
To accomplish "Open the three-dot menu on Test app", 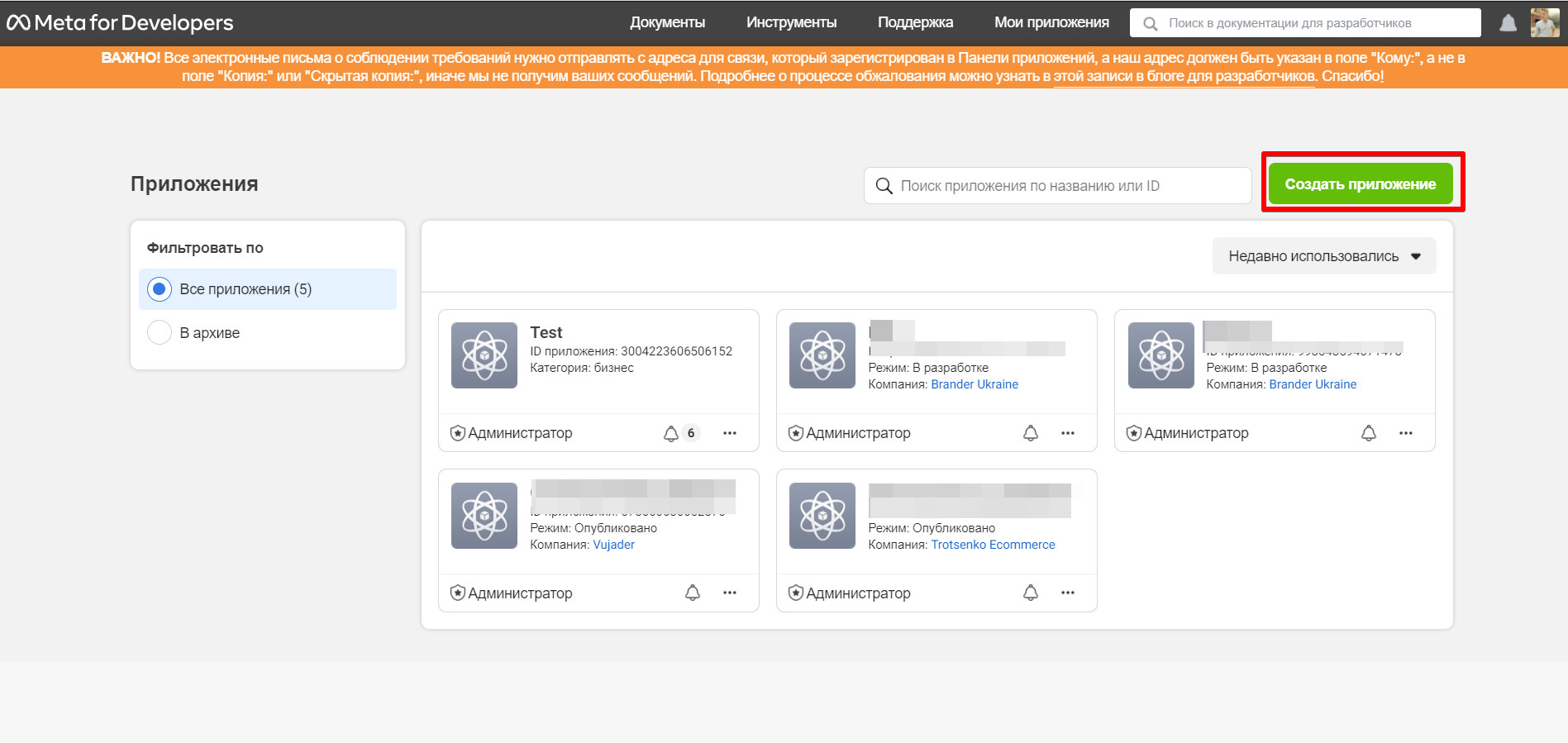I will click(730, 433).
